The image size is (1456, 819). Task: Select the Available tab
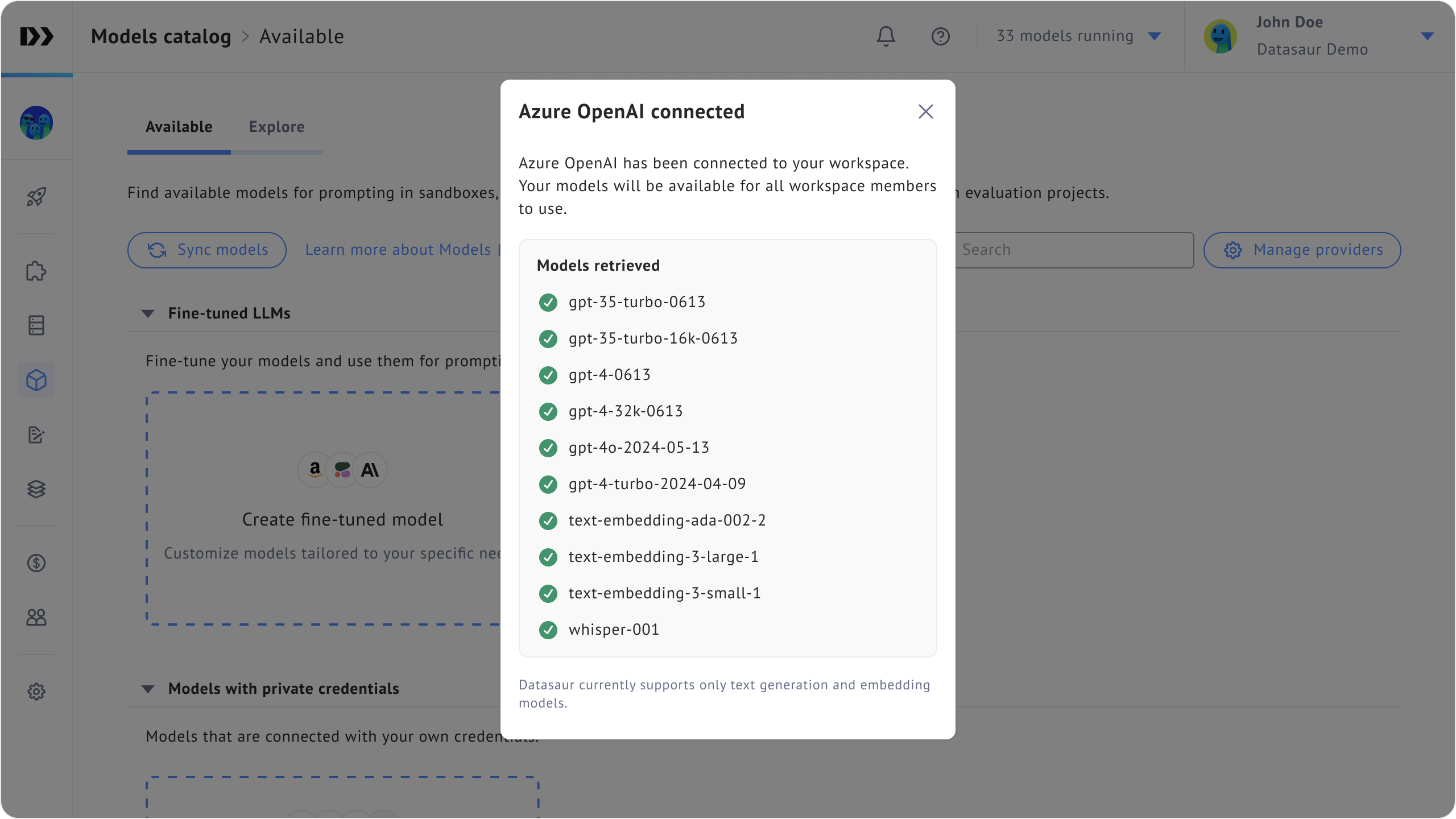coord(179,127)
